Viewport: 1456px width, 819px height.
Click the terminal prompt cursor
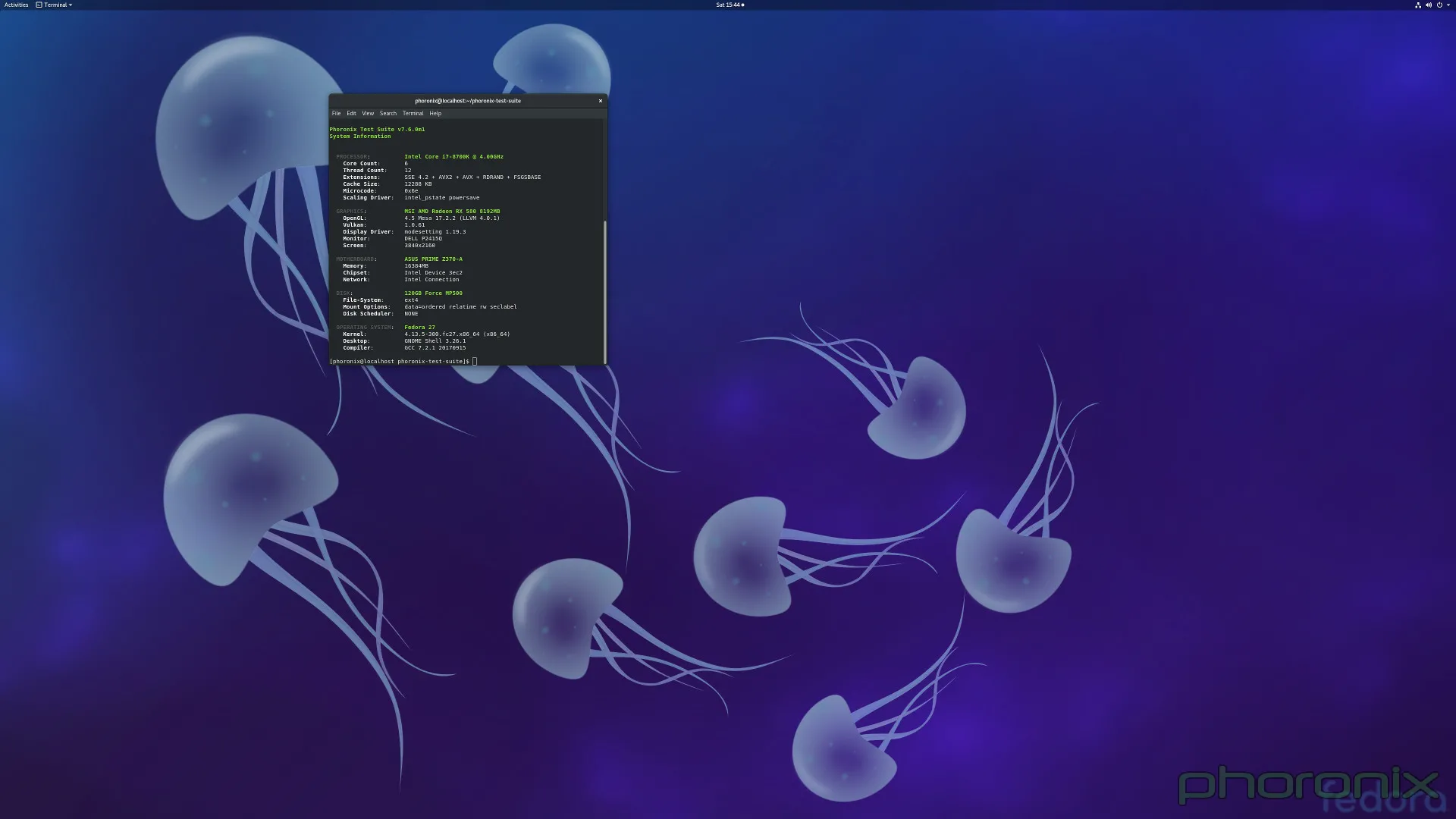tap(475, 361)
